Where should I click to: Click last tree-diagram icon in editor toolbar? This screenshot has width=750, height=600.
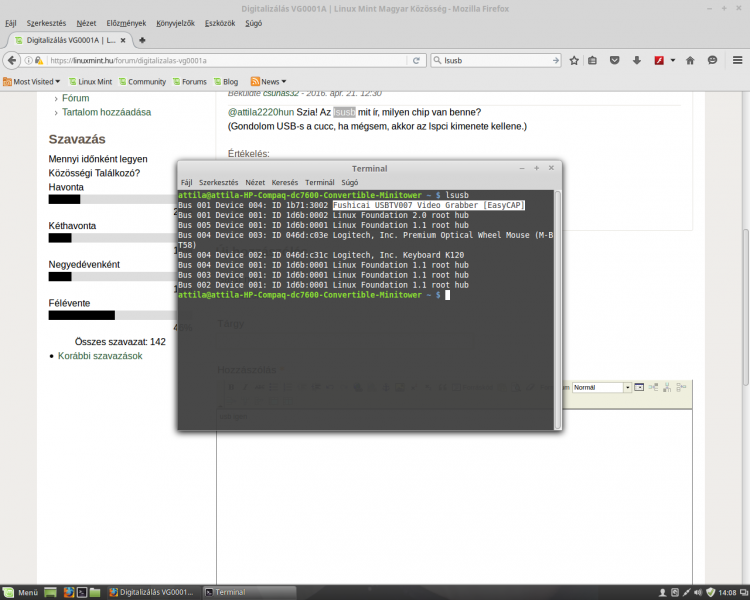pyautogui.click(x=681, y=387)
